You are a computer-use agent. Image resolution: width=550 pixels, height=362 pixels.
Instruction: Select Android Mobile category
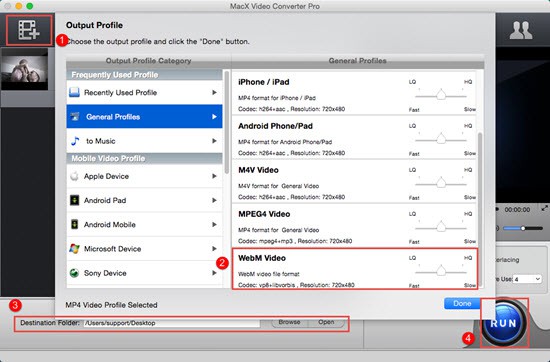pos(144,224)
